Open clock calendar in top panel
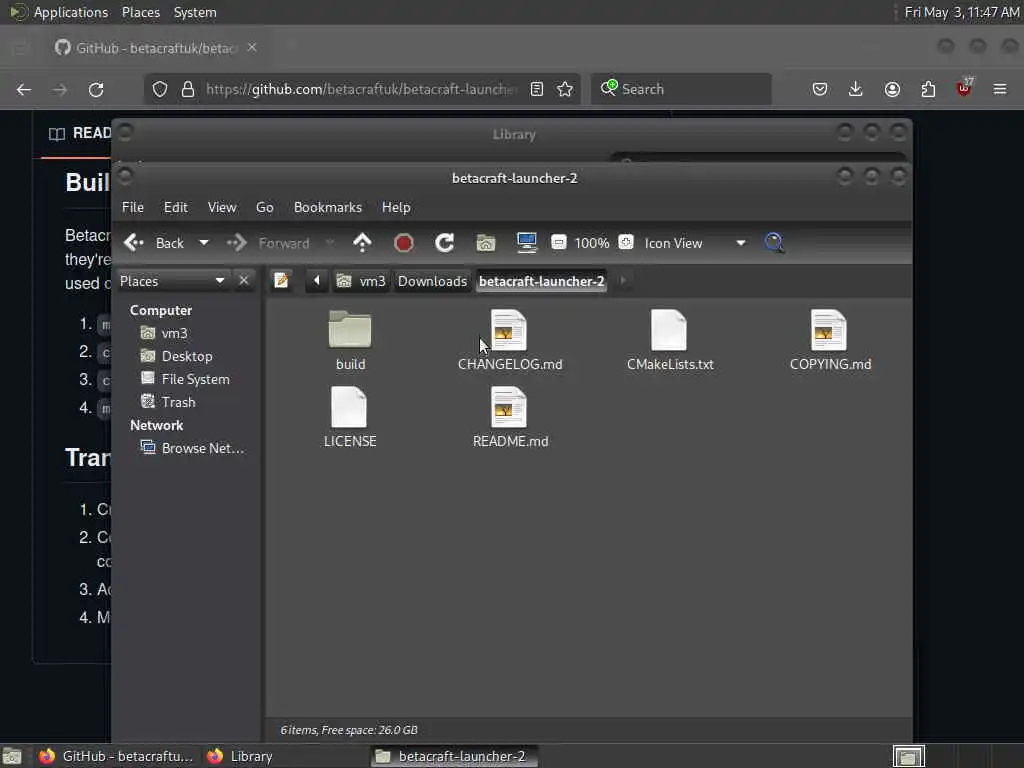1024x768 pixels. [961, 12]
